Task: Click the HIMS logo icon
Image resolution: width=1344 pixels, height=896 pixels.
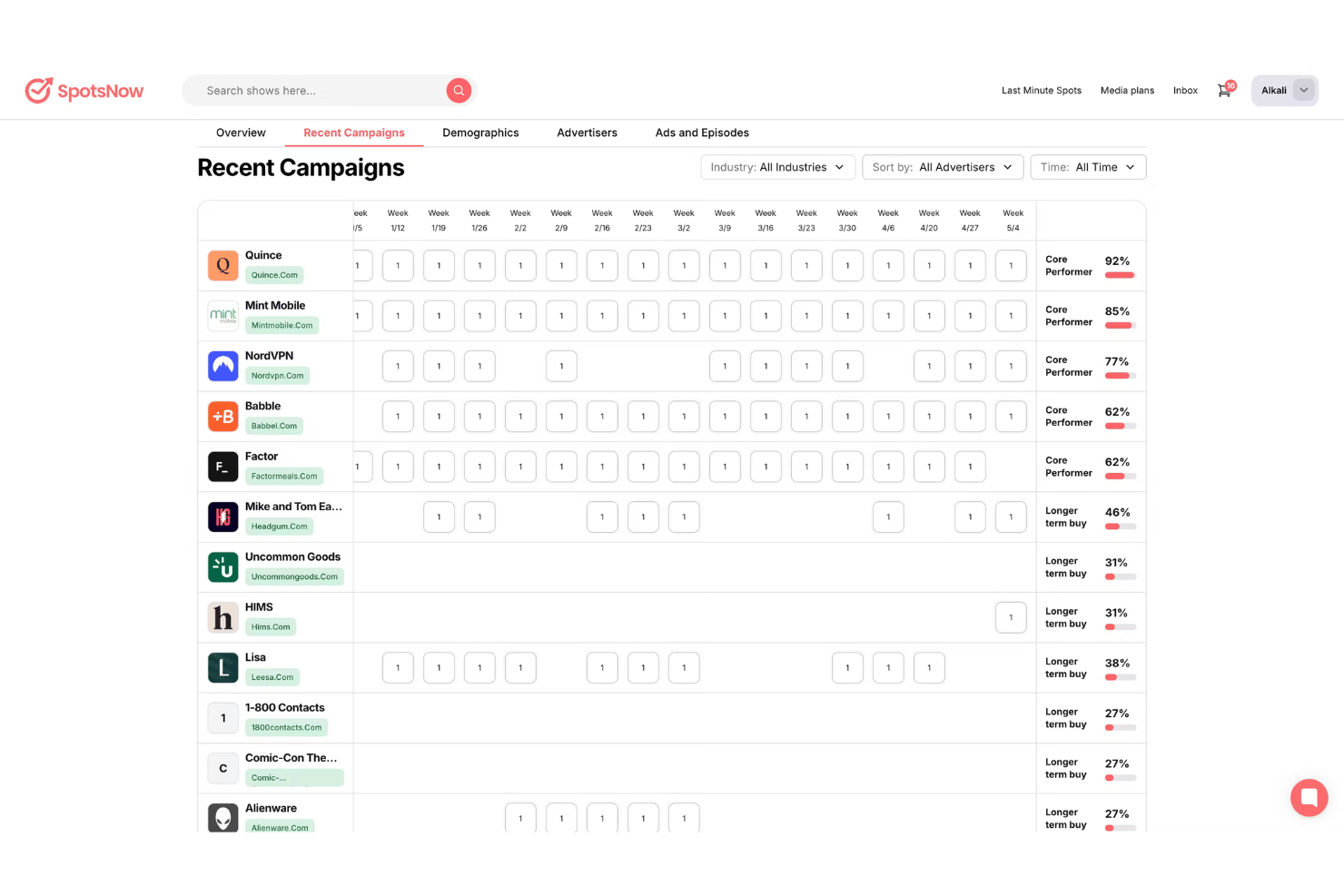Action: coord(223,617)
